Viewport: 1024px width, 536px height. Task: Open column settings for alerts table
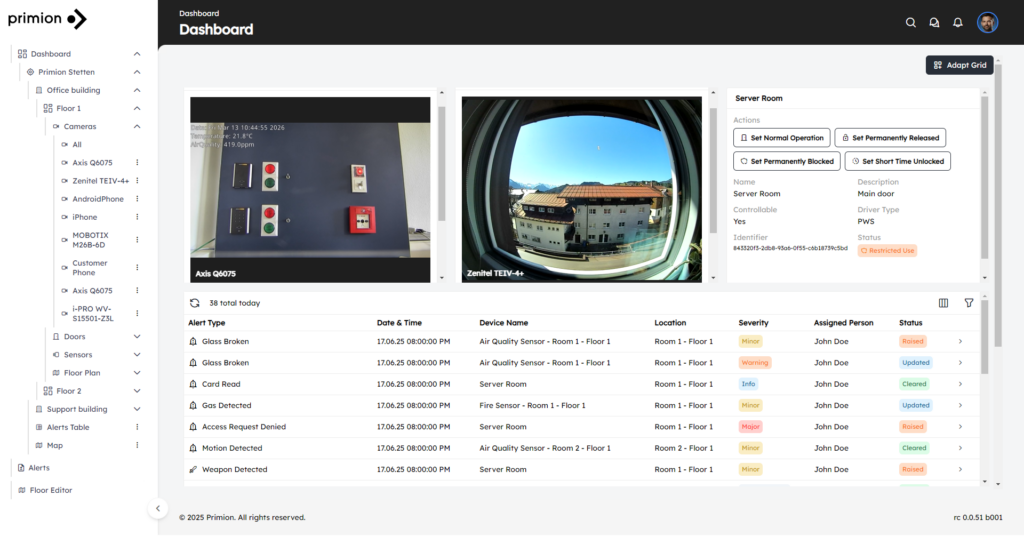click(943, 303)
